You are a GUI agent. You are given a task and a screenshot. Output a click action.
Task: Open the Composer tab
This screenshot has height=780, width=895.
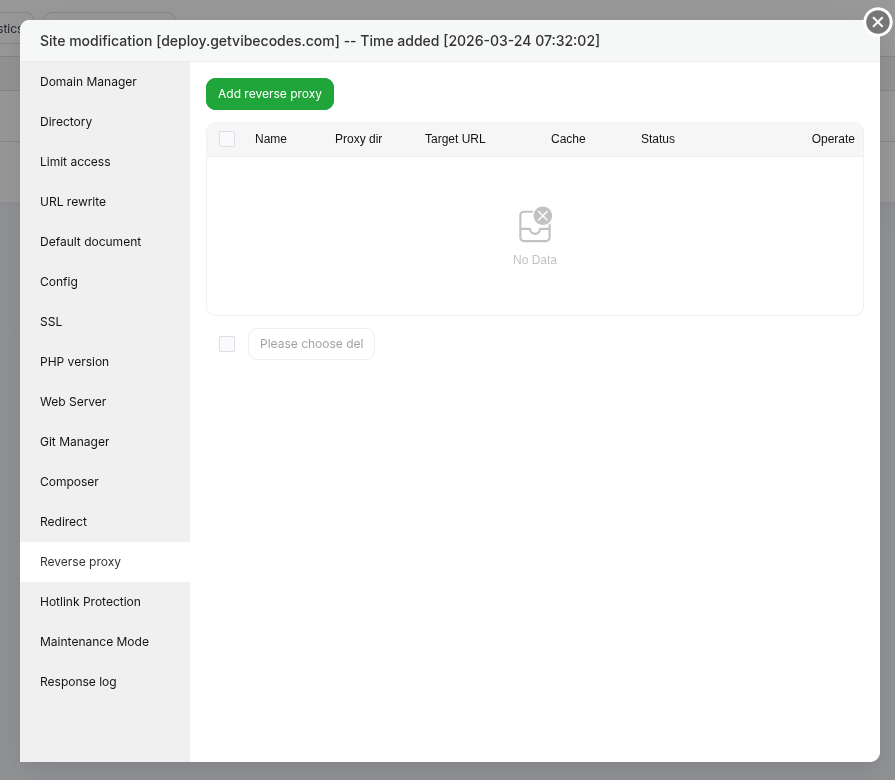pyautogui.click(x=69, y=482)
